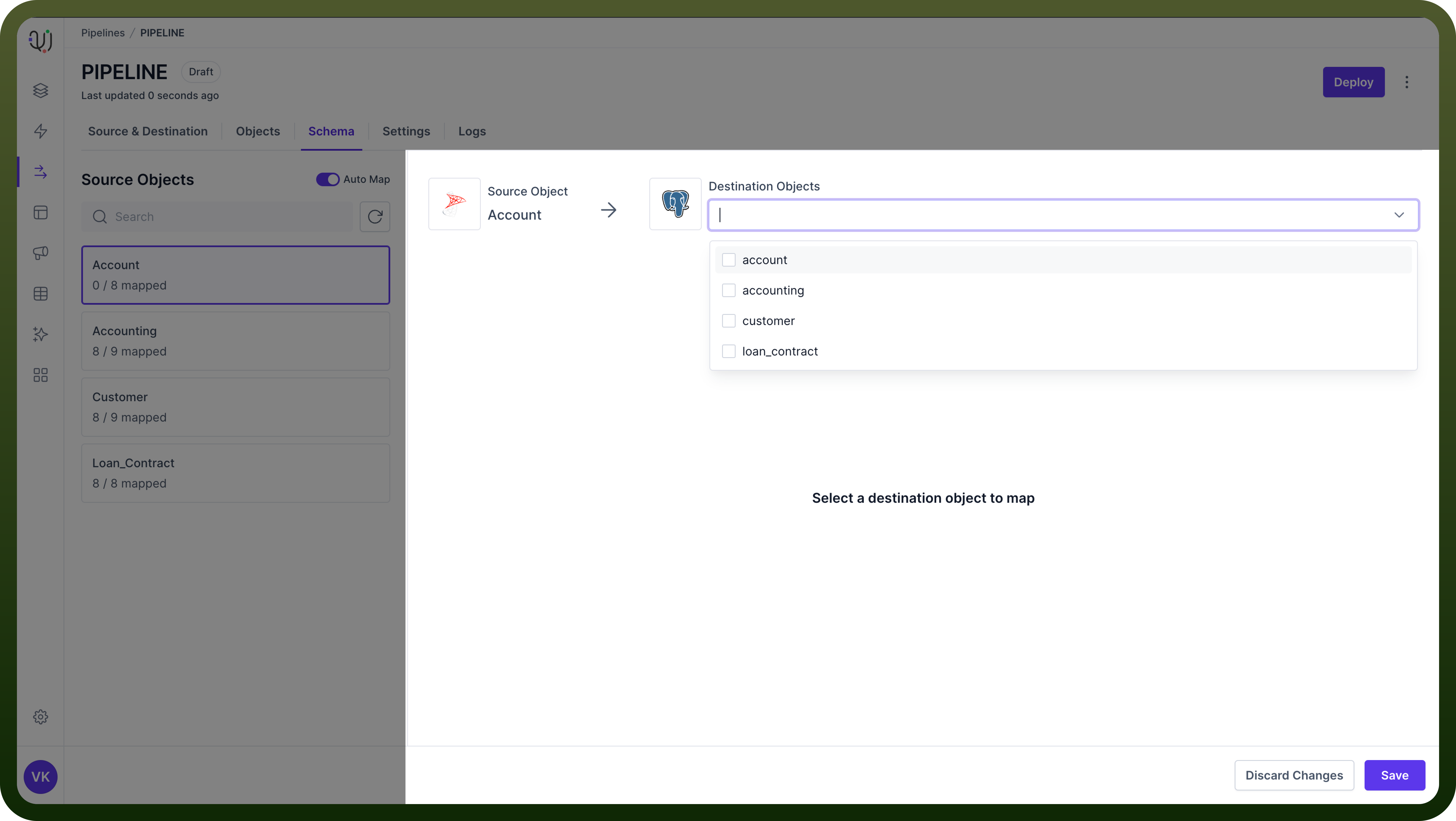
Task: Open the Settings tab
Action: click(406, 131)
